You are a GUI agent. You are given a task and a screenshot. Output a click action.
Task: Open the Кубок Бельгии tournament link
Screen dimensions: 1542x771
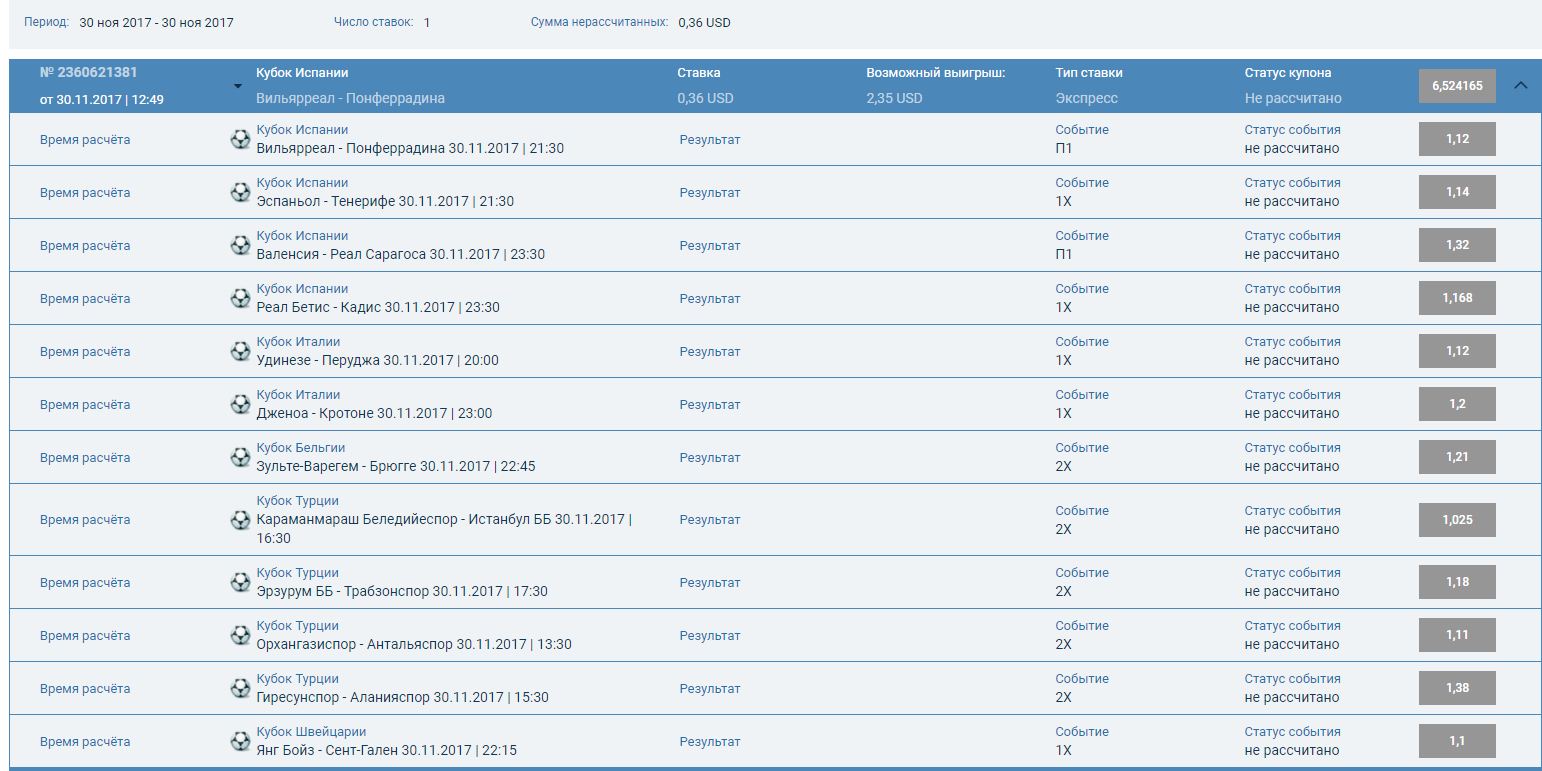click(x=300, y=448)
